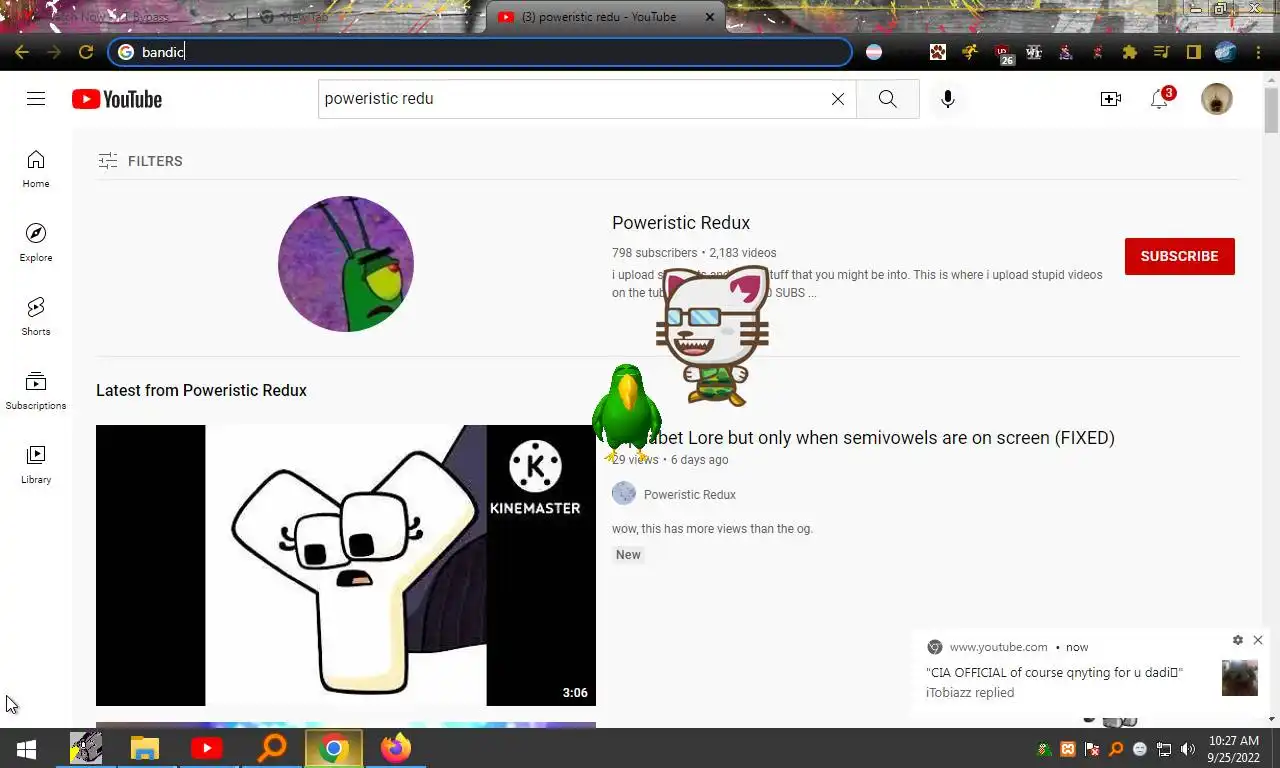Viewport: 1280px width, 768px height.
Task: Open the Create video icon
Action: pos(1111,99)
